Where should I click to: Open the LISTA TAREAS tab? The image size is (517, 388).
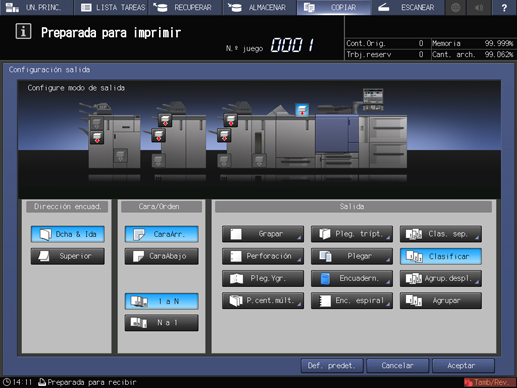(x=113, y=7)
